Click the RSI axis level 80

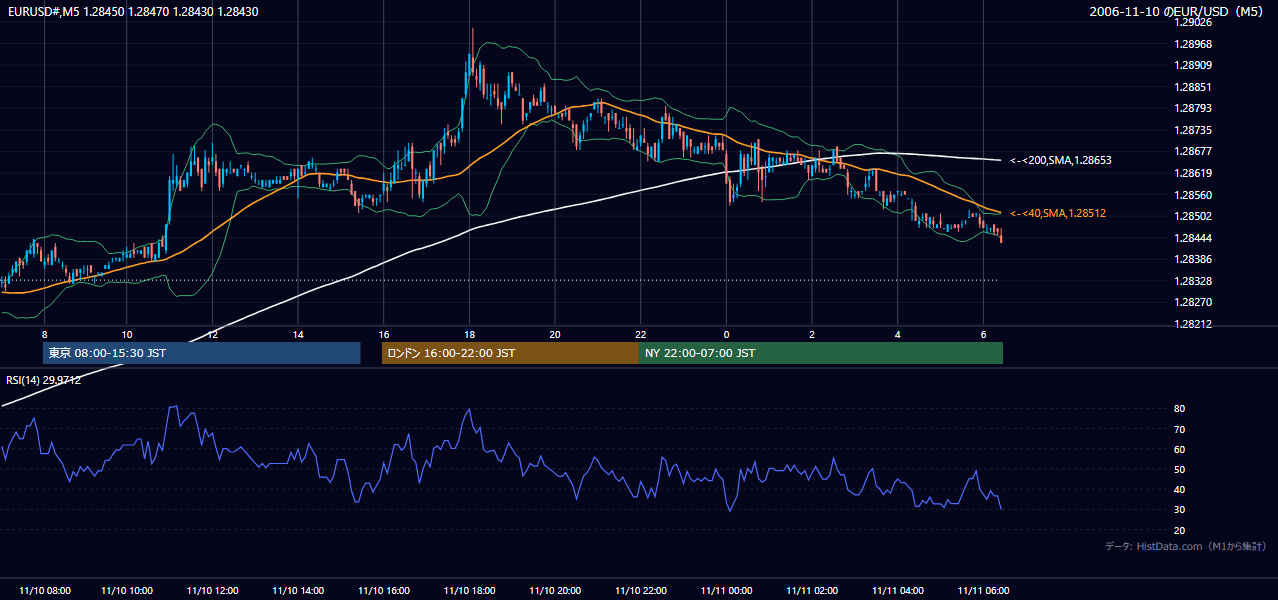pyautogui.click(x=1179, y=409)
